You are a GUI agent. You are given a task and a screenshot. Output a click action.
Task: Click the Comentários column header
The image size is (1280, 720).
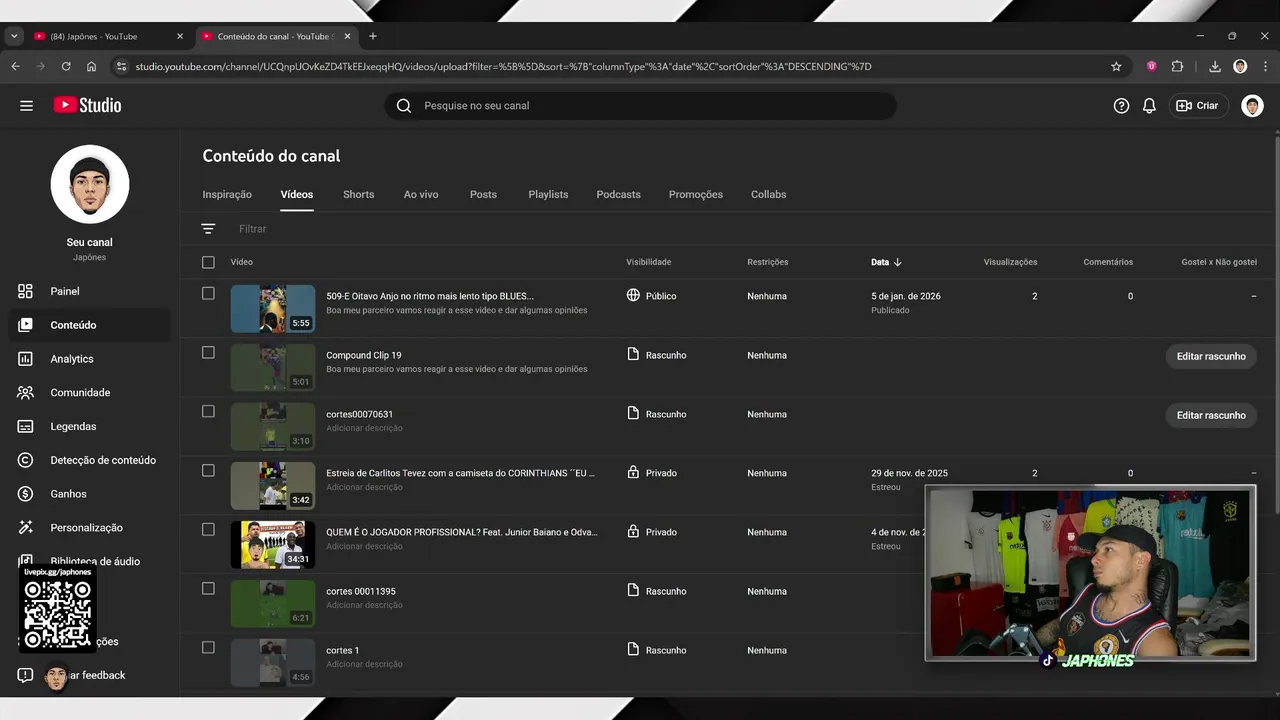(1108, 262)
